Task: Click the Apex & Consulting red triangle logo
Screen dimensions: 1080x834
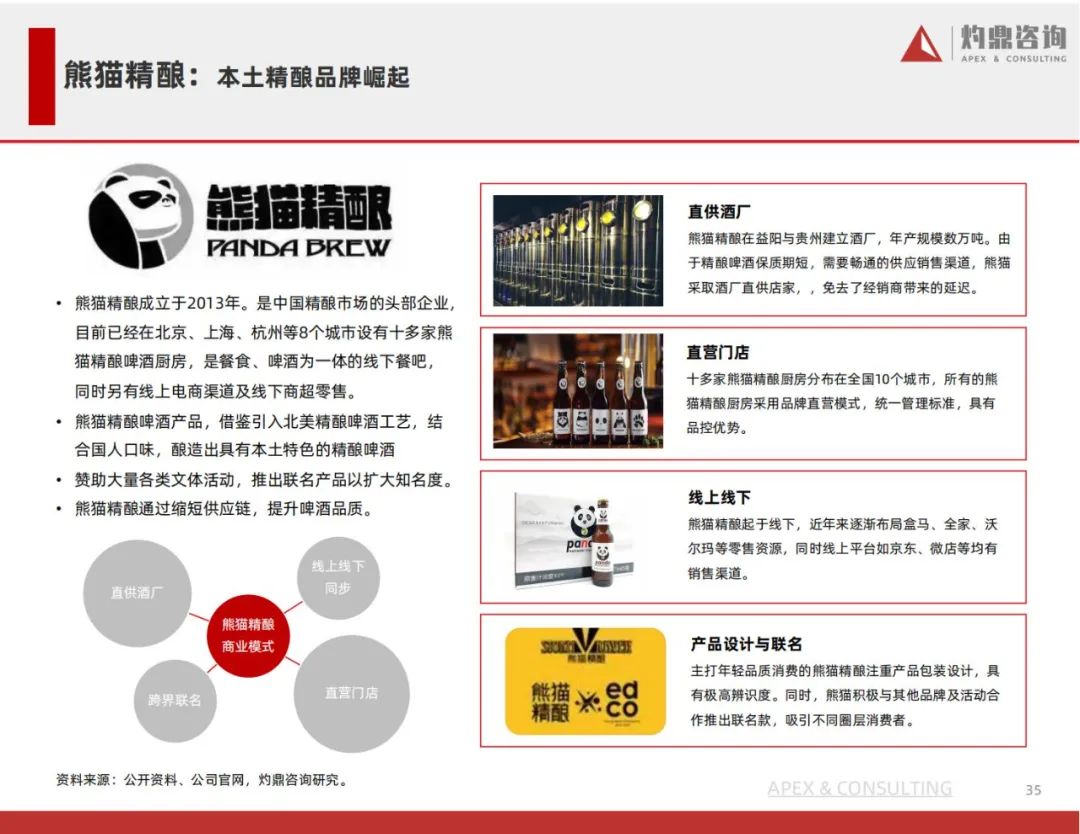Action: (922, 43)
